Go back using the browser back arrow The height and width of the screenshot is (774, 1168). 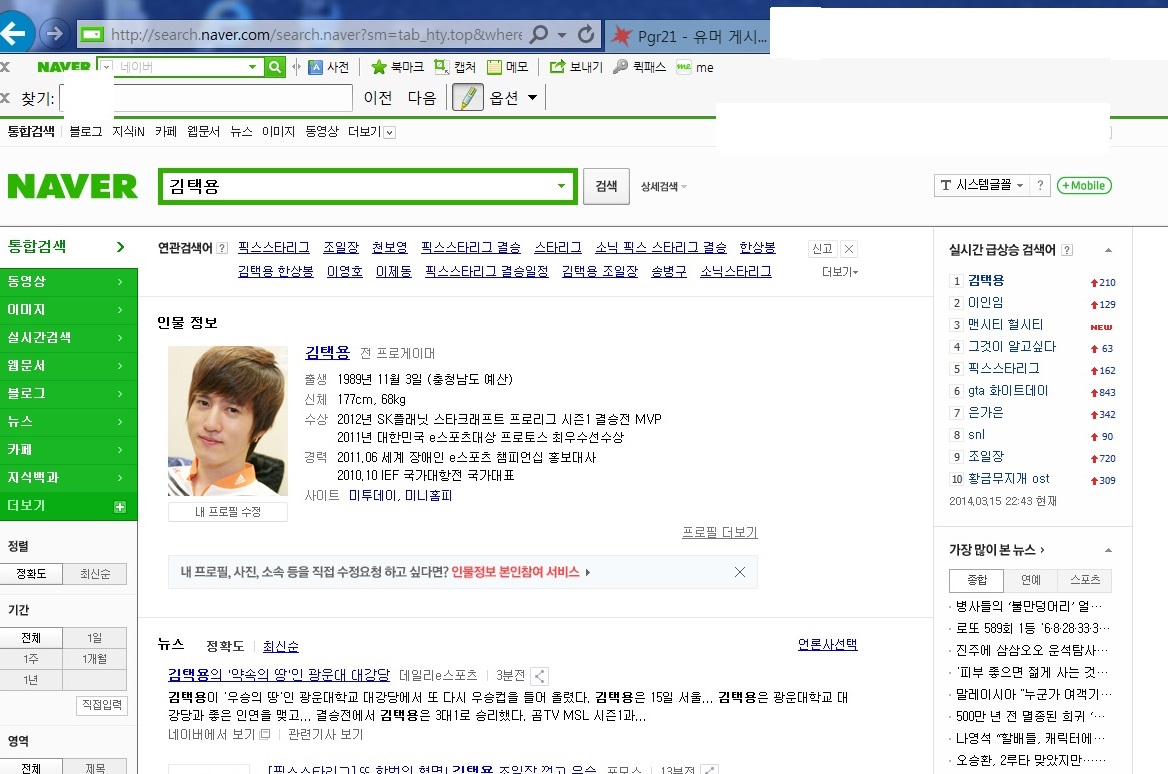click(x=13, y=33)
